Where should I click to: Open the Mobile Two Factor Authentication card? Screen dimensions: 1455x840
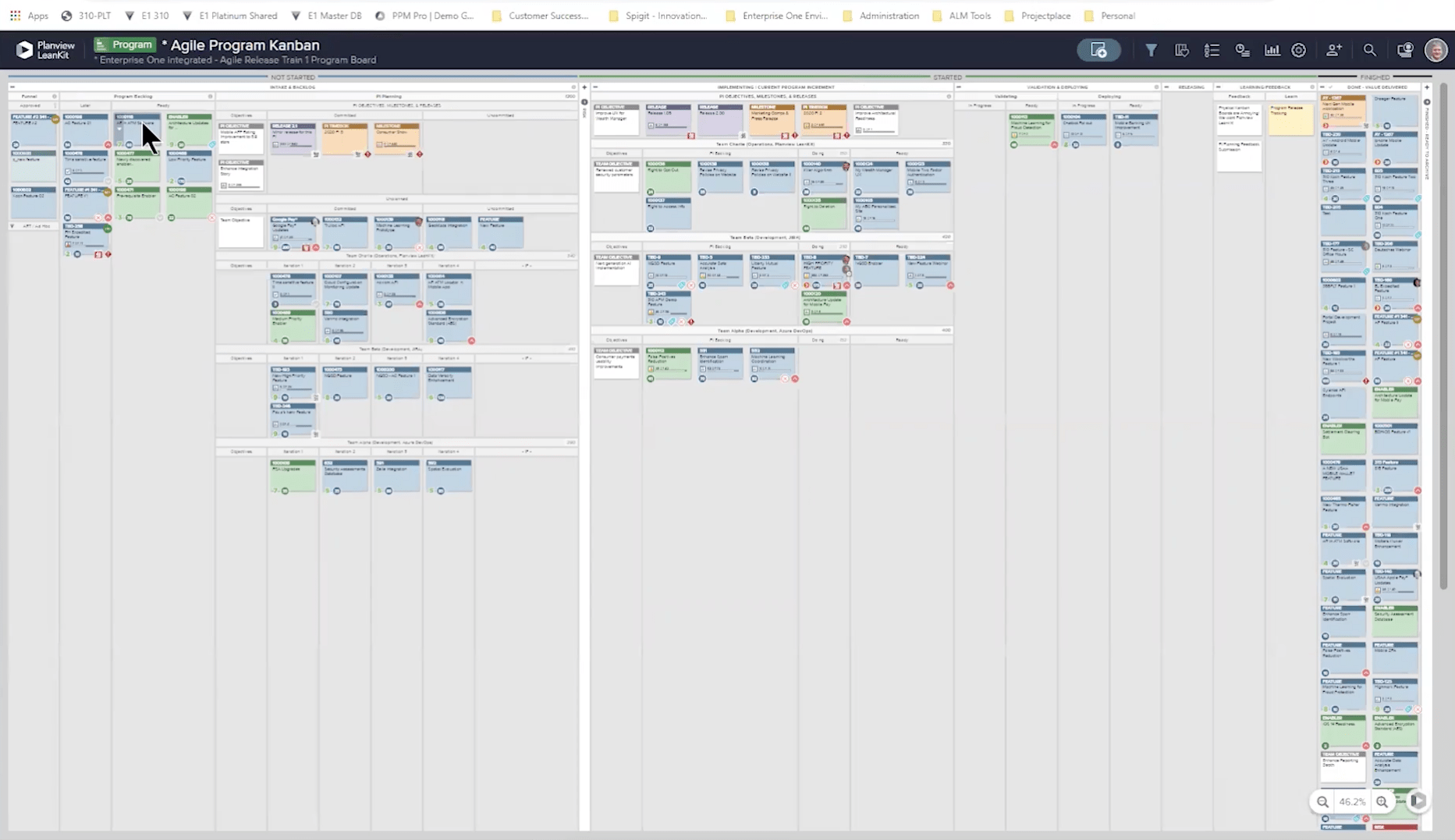pos(928,178)
